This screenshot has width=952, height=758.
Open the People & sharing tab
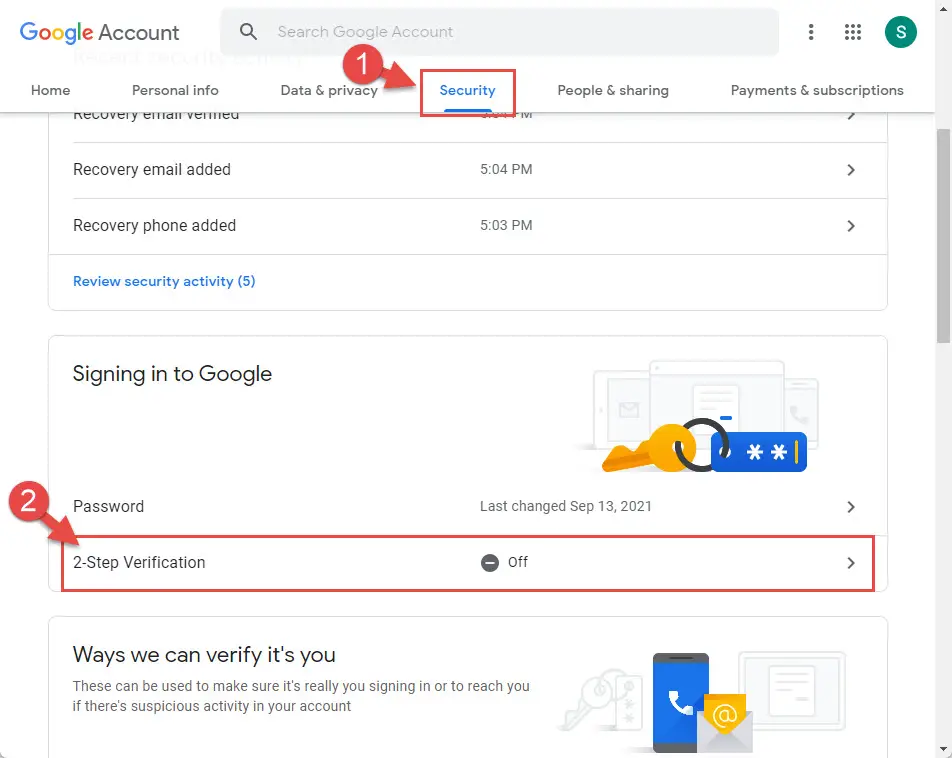point(613,90)
